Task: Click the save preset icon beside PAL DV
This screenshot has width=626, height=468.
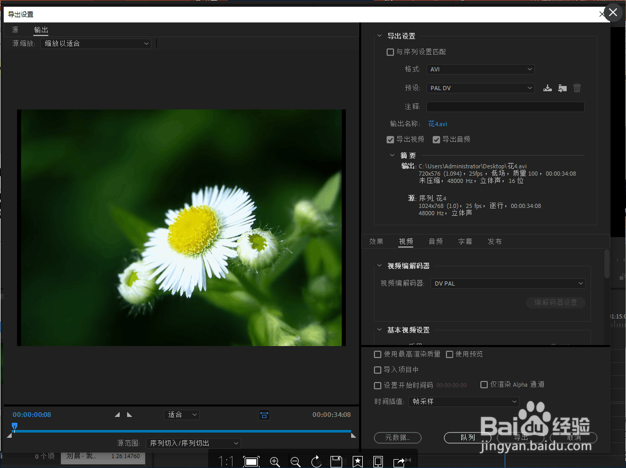Action: [x=547, y=88]
